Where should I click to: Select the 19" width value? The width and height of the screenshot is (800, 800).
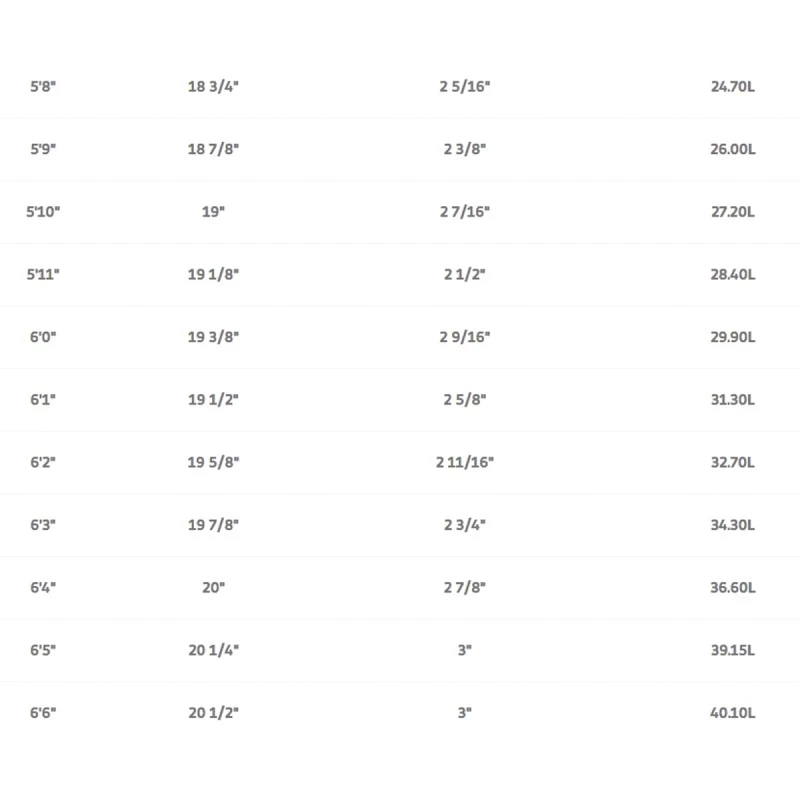(x=213, y=212)
